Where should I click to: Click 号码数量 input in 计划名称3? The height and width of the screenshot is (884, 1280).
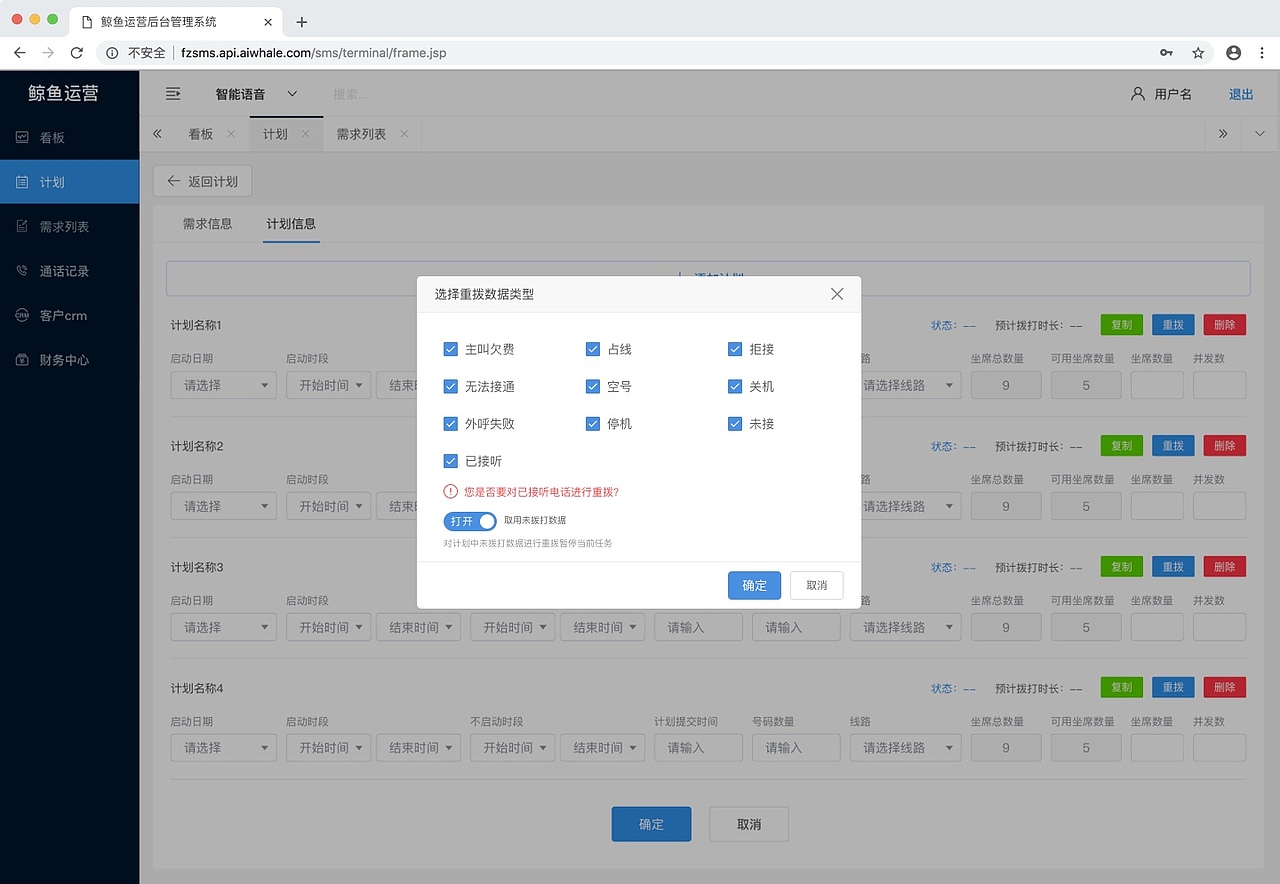point(796,627)
